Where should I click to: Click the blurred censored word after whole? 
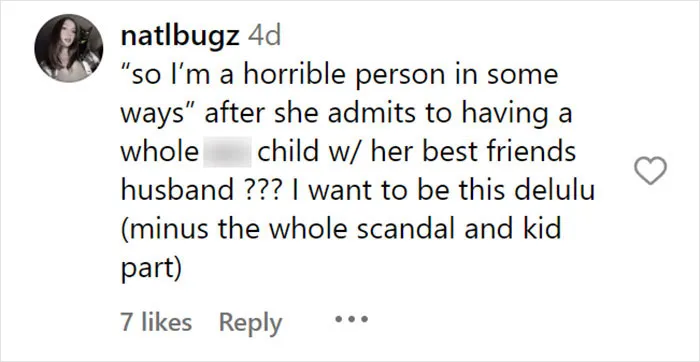[227, 152]
